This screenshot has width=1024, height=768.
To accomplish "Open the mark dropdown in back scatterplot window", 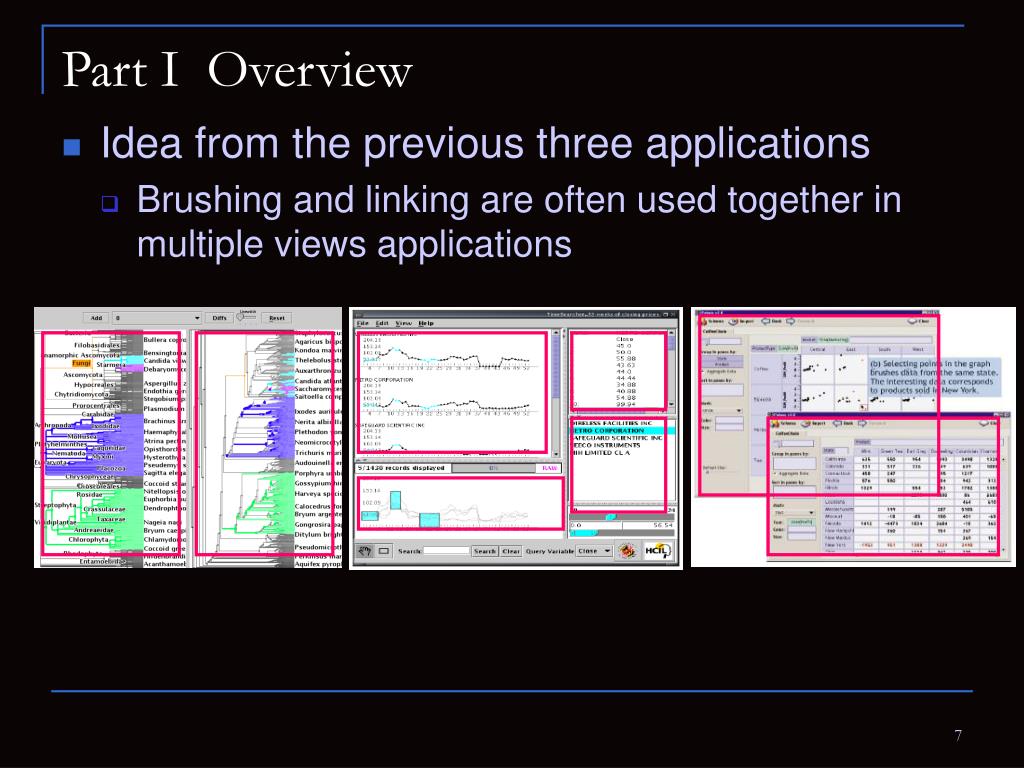I will 721,411.
